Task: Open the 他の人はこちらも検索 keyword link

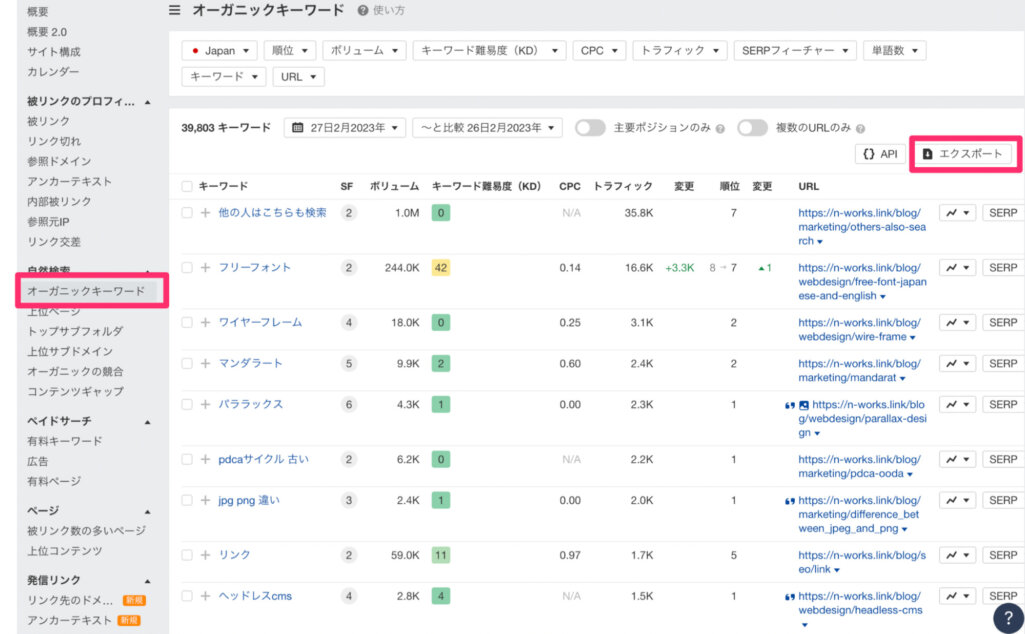Action: [272, 213]
